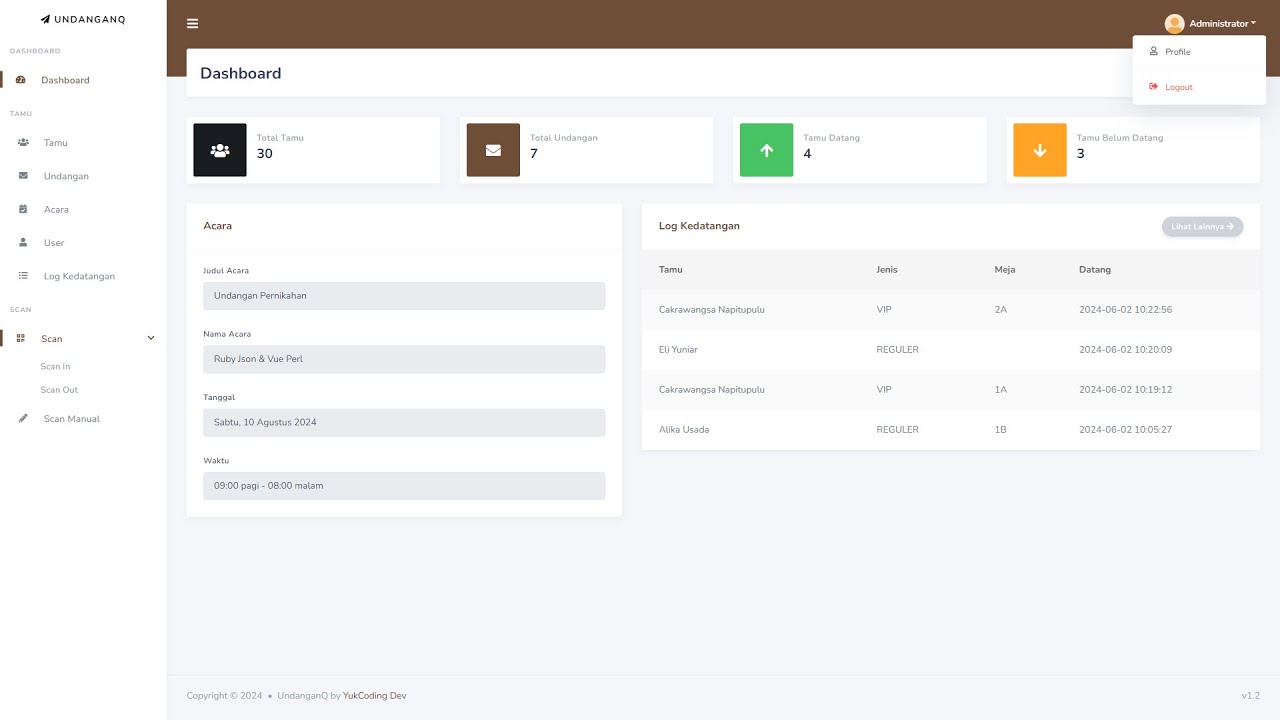Click the Waktu field

404,486
